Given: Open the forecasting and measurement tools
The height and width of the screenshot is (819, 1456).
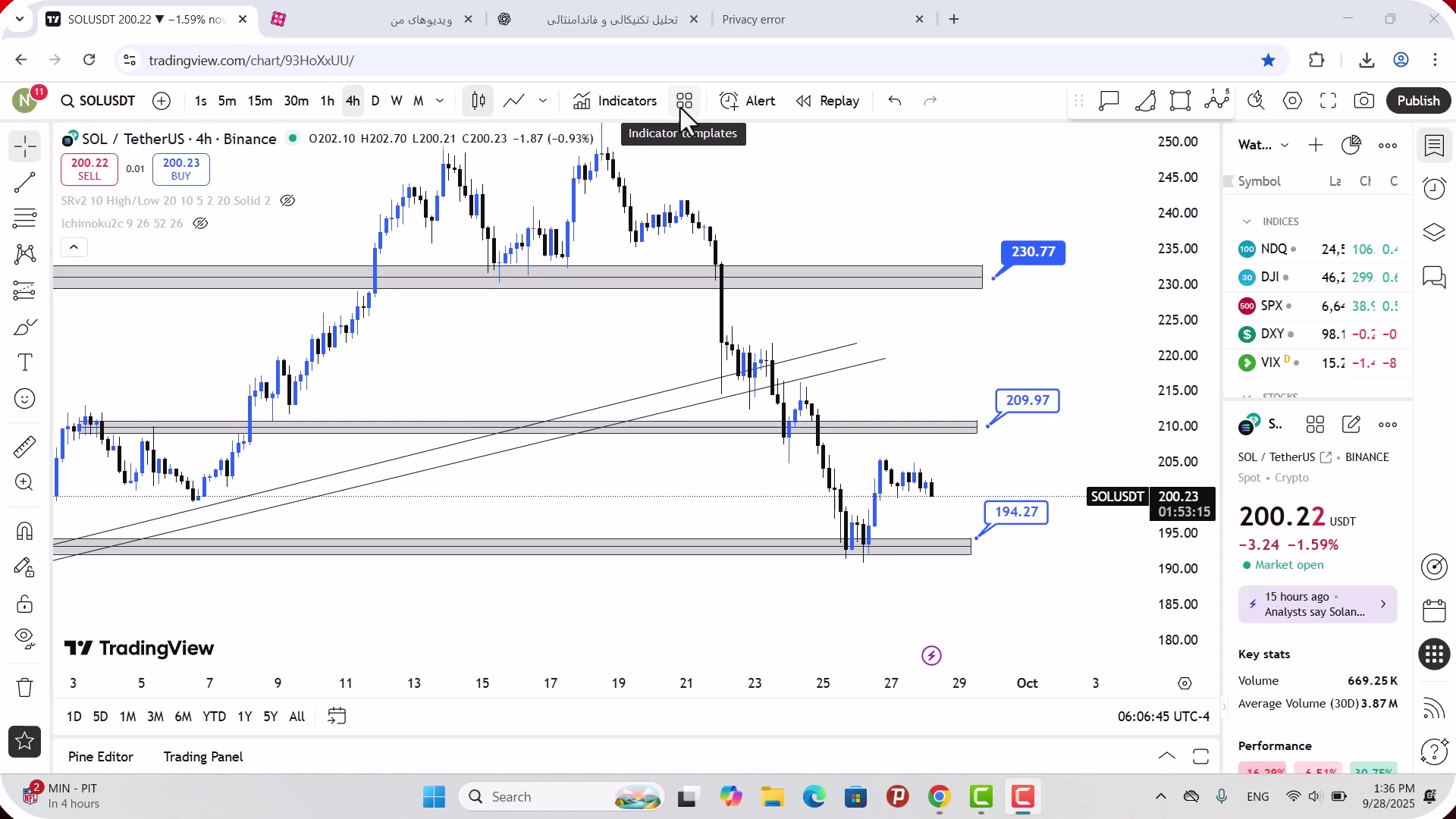Looking at the screenshot, I should (x=25, y=290).
